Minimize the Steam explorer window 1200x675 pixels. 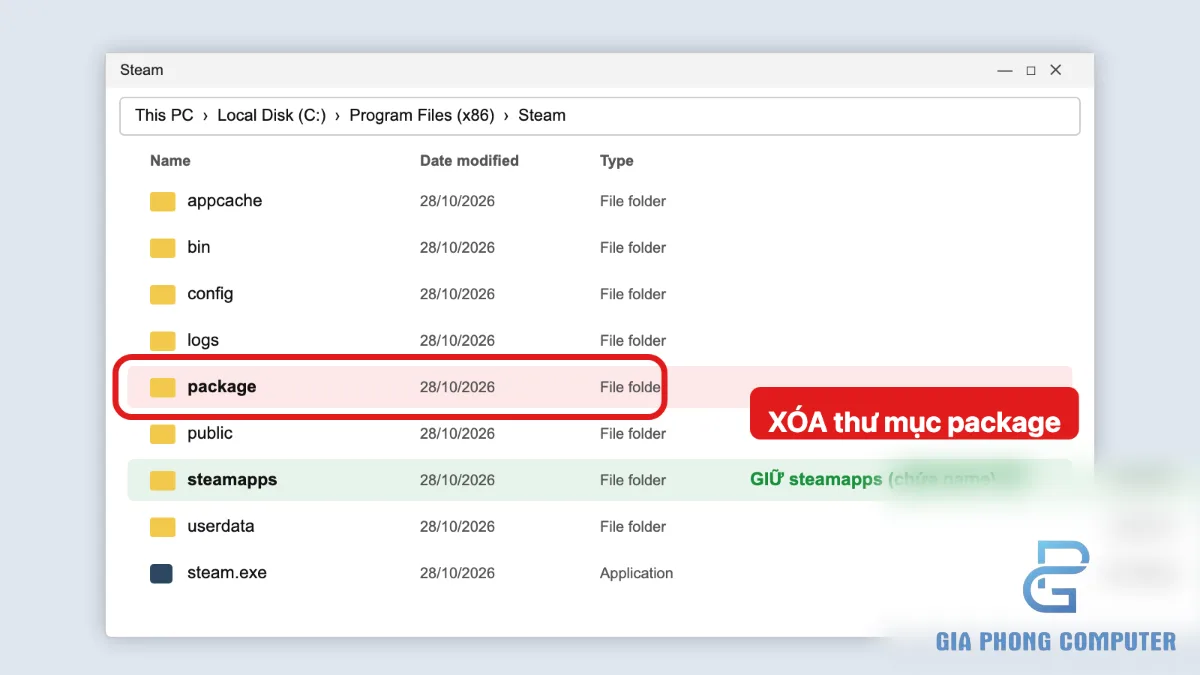pyautogui.click(x=1005, y=70)
